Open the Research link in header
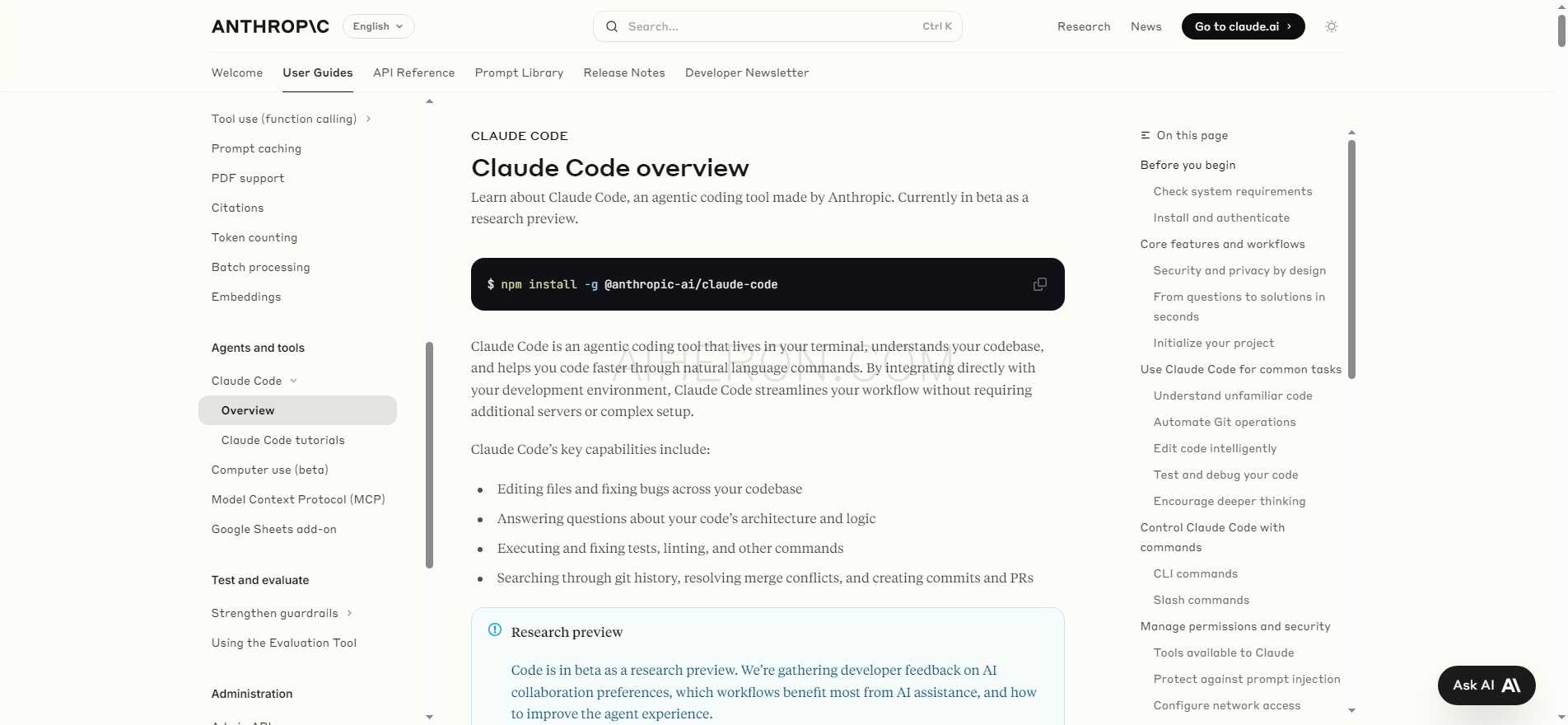 tap(1084, 26)
